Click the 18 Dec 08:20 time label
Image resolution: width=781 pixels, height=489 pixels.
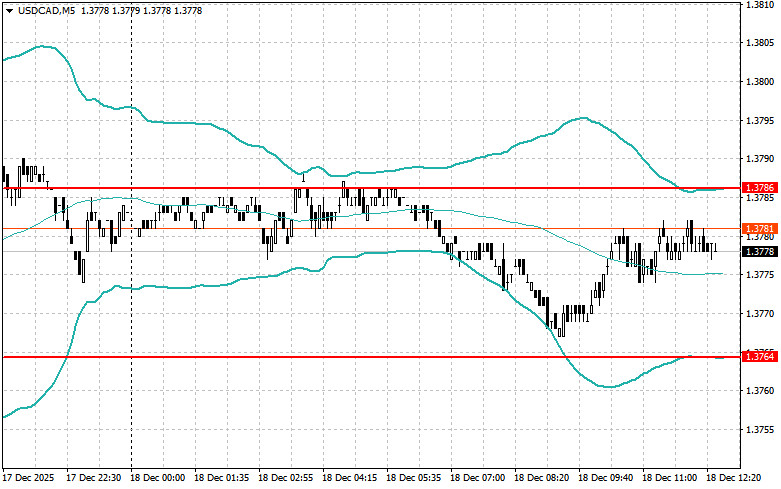[x=541, y=478]
